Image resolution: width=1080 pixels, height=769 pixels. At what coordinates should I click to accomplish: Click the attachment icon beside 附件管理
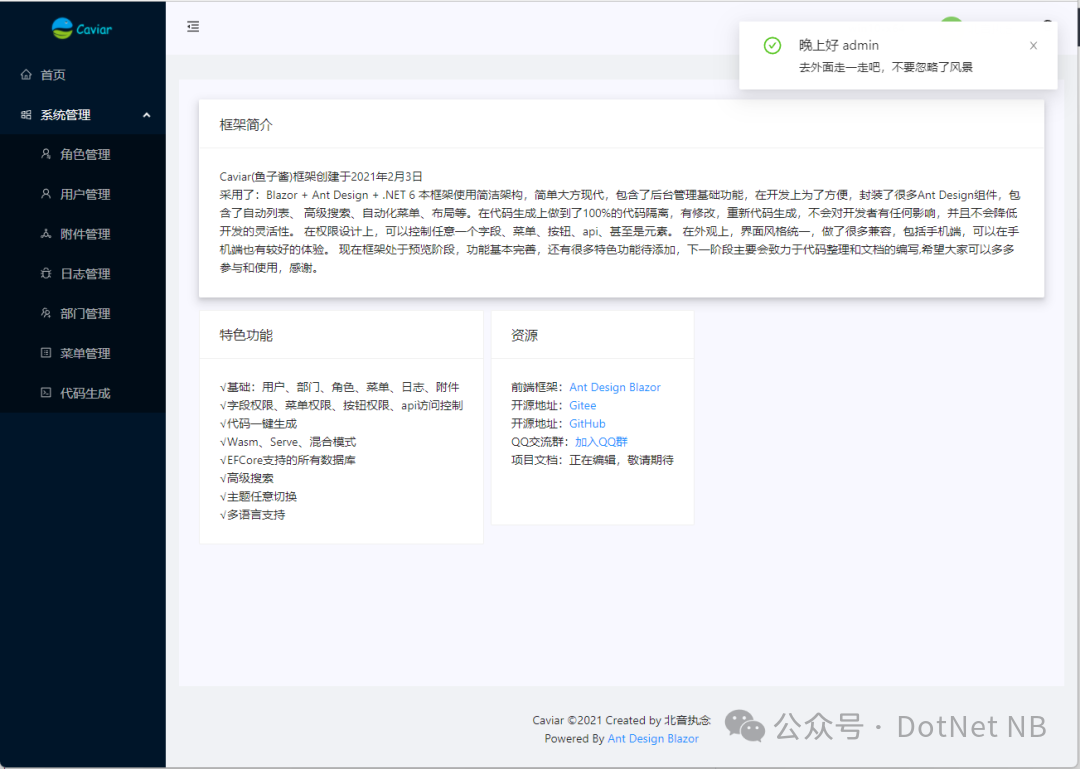click(x=47, y=233)
